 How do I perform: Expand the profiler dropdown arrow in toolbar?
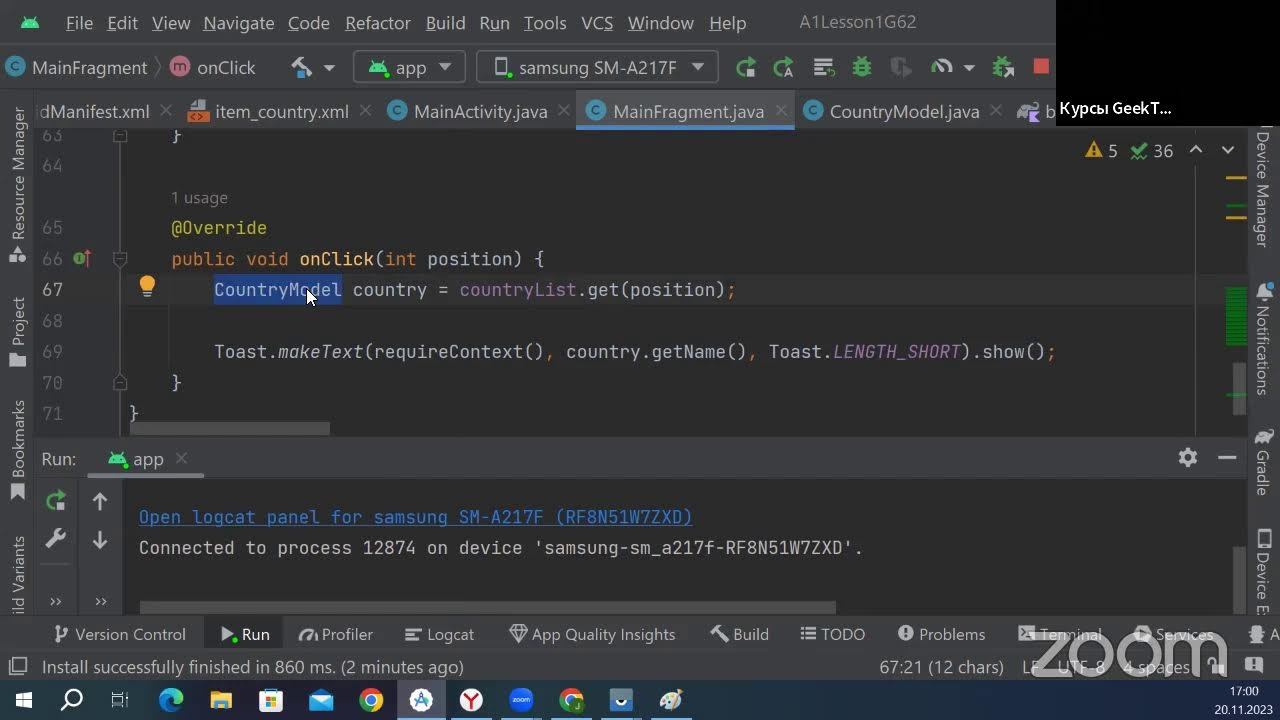pos(969,68)
